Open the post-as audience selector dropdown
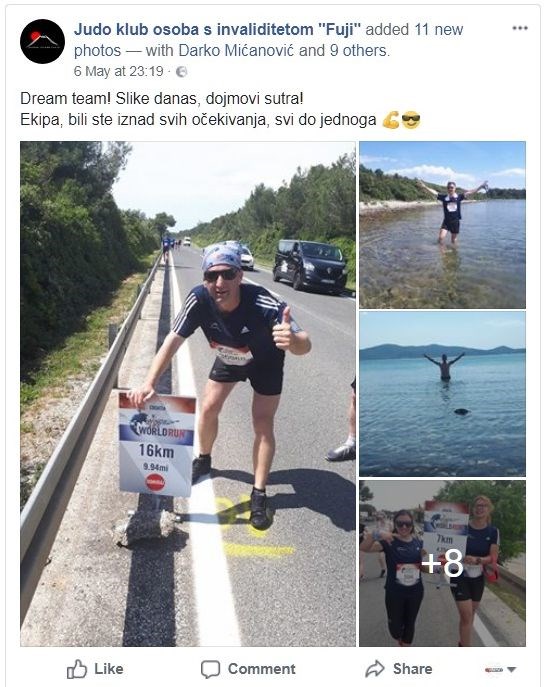Screen dimensions: 549x687 (500, 669)
